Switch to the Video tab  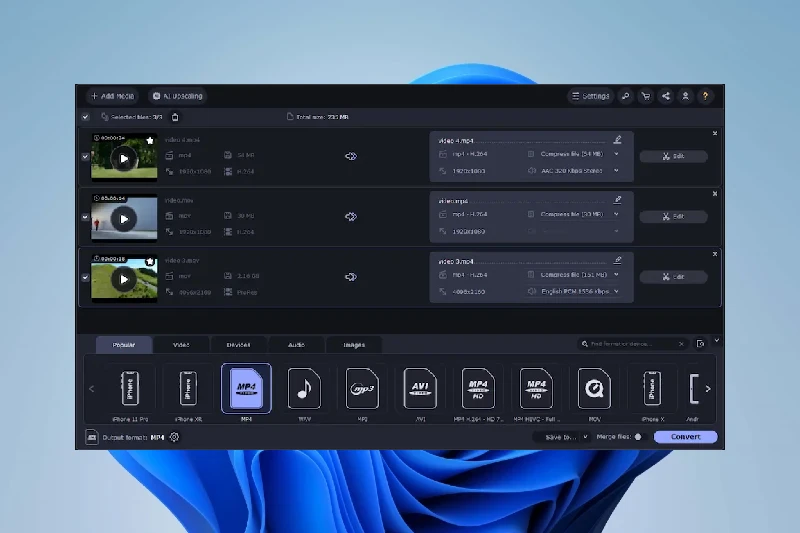click(181, 345)
